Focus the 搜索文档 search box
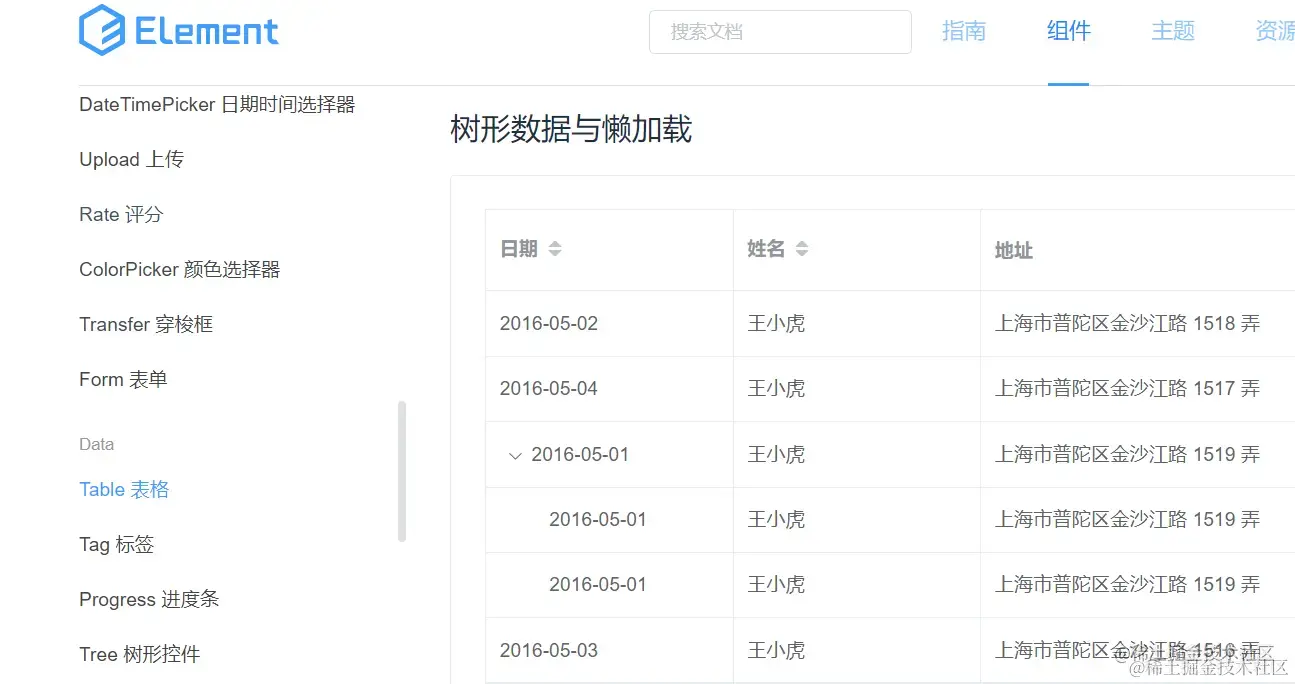1295x684 pixels. 780,31
